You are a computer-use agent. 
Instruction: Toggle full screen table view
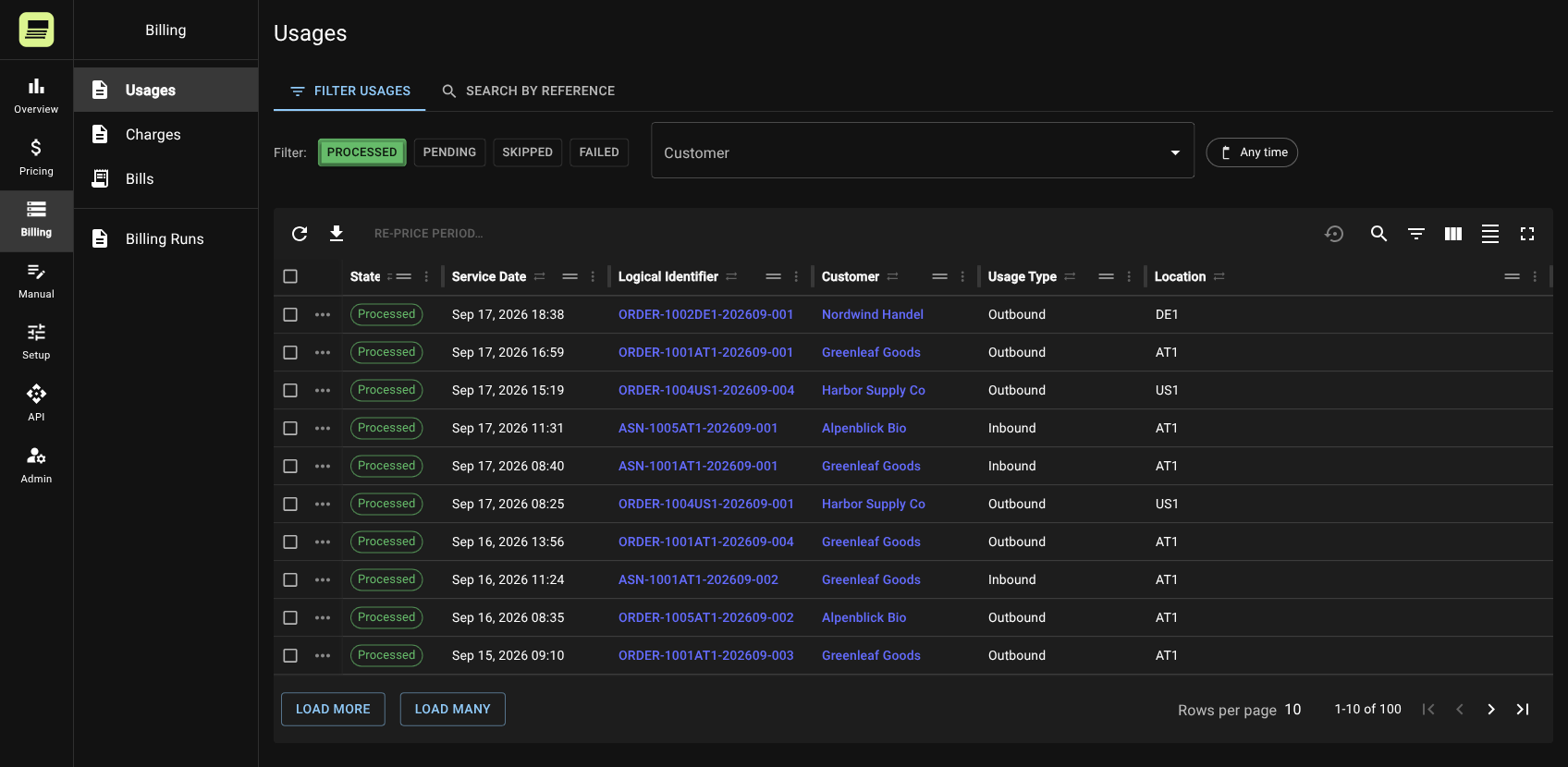coord(1527,234)
